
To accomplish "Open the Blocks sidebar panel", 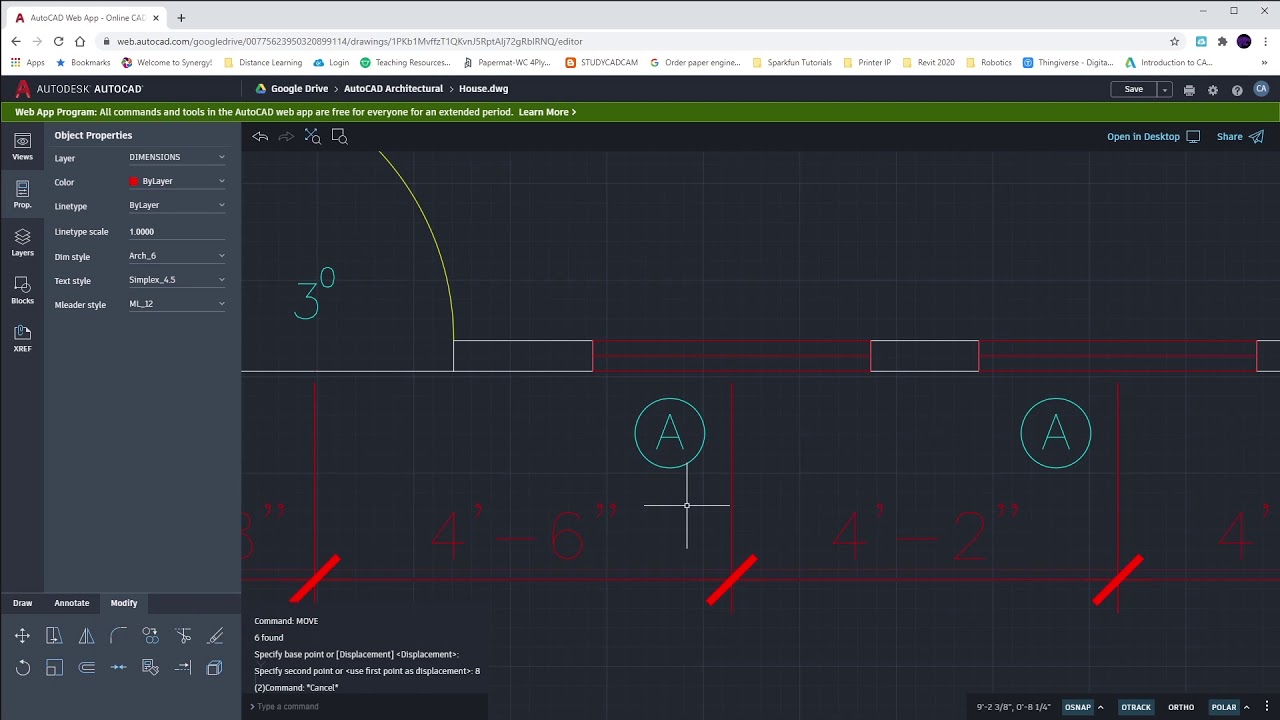I will point(22,290).
